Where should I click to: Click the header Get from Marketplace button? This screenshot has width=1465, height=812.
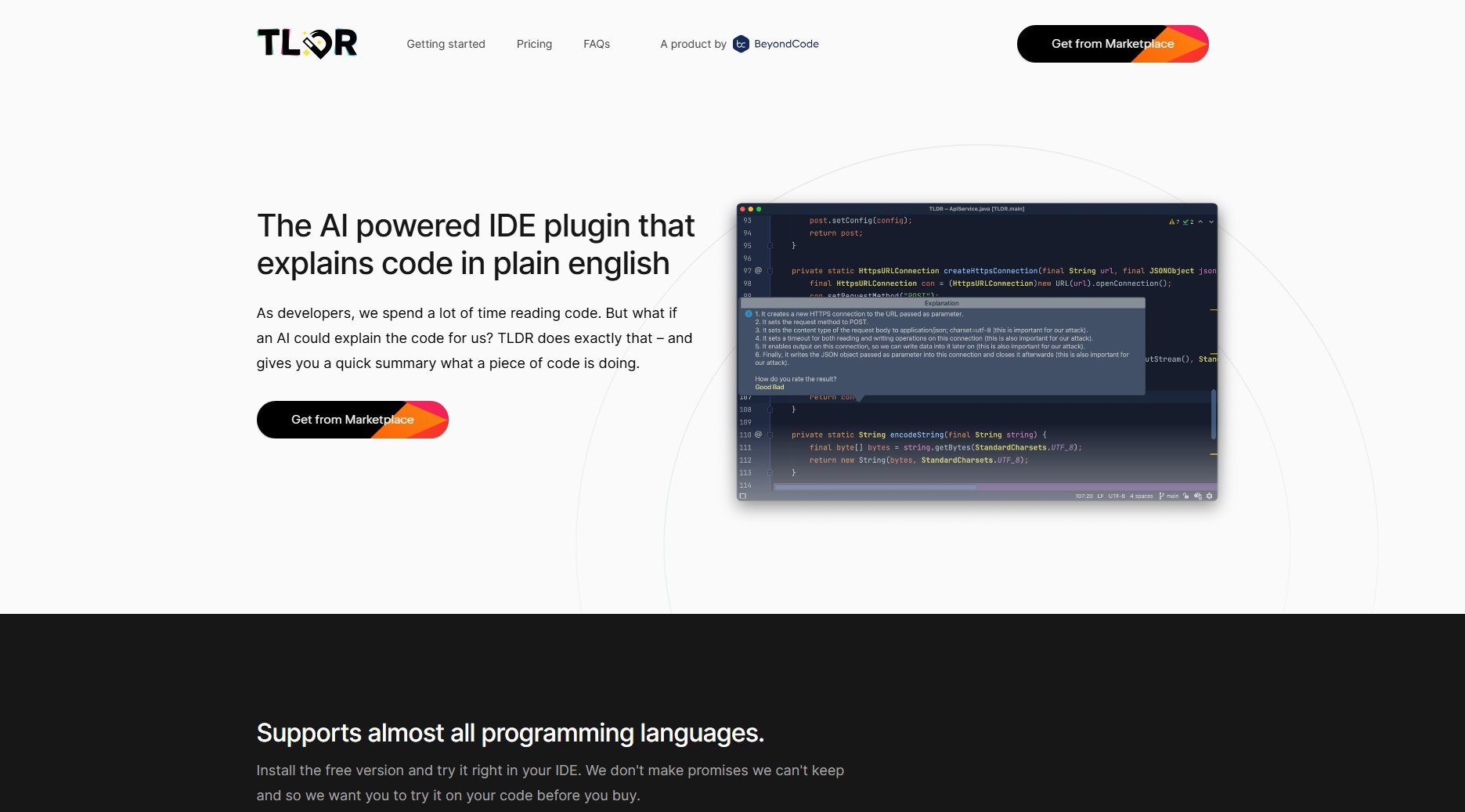[1113, 44]
